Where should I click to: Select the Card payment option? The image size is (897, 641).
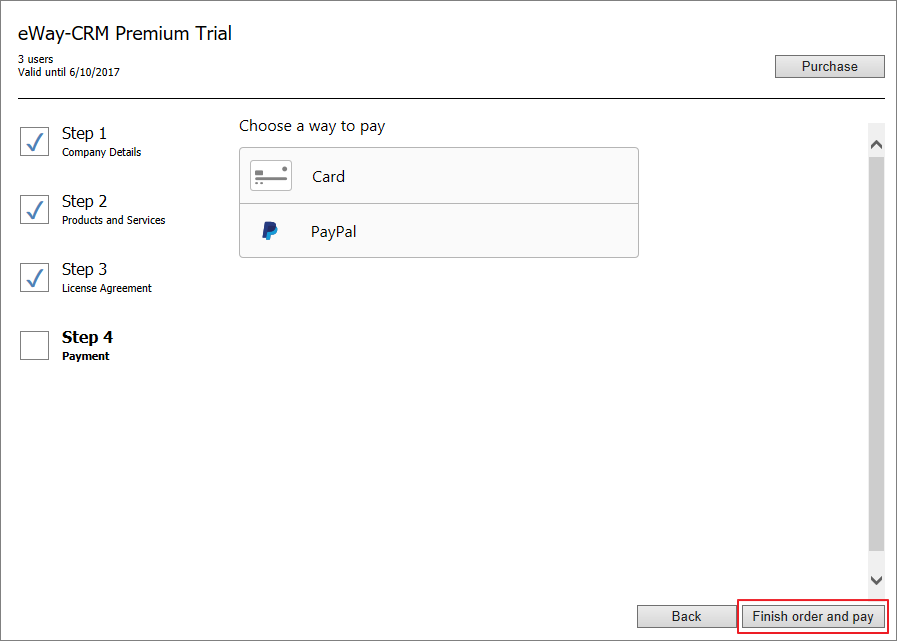pyautogui.click(x=439, y=176)
